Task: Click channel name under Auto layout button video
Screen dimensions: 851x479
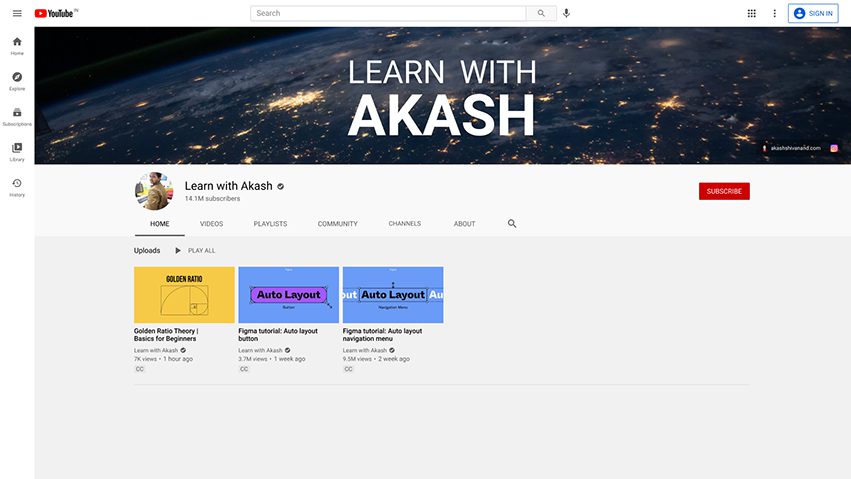Action: 260,350
